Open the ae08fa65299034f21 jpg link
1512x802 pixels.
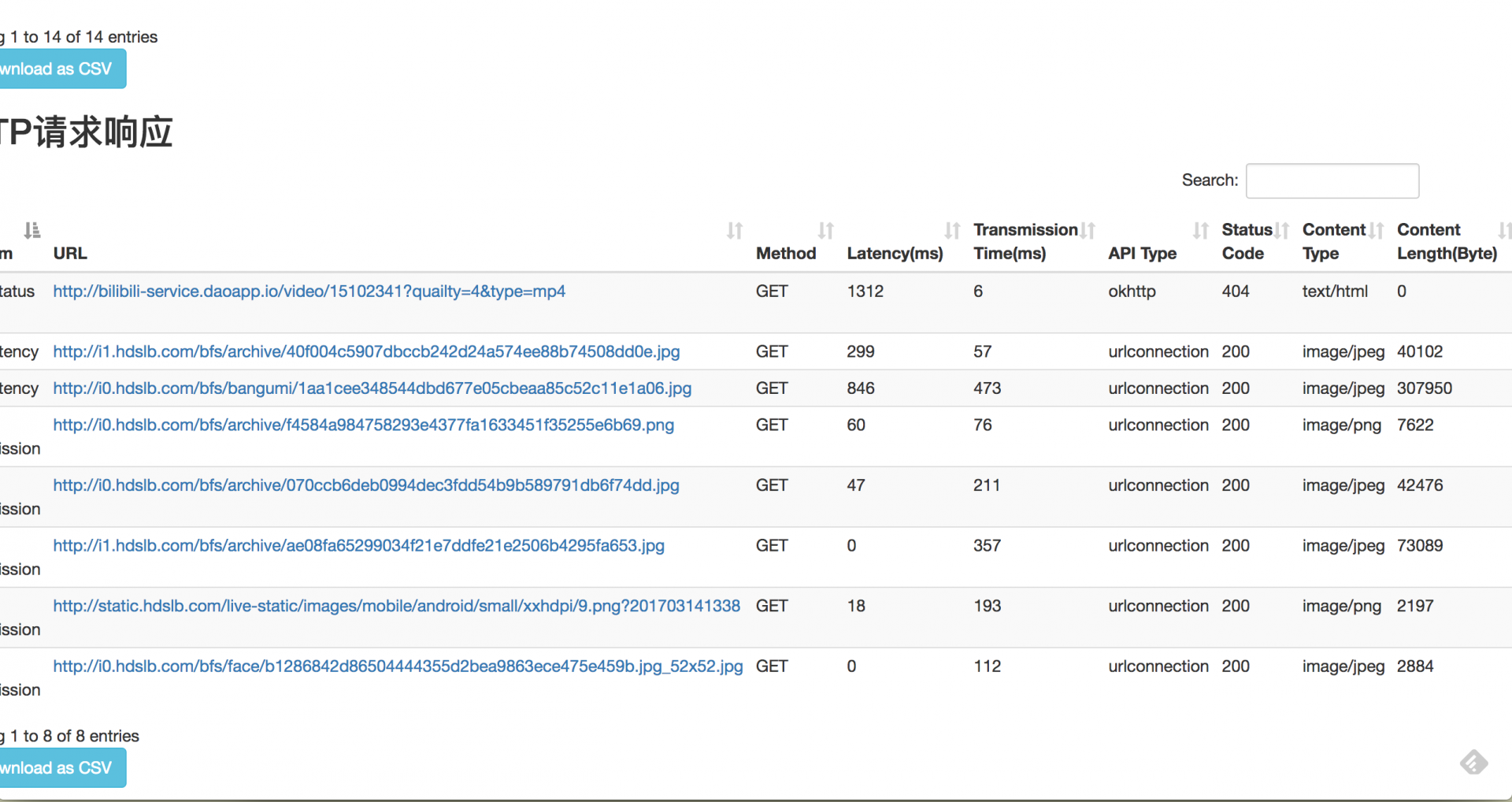coord(358,546)
